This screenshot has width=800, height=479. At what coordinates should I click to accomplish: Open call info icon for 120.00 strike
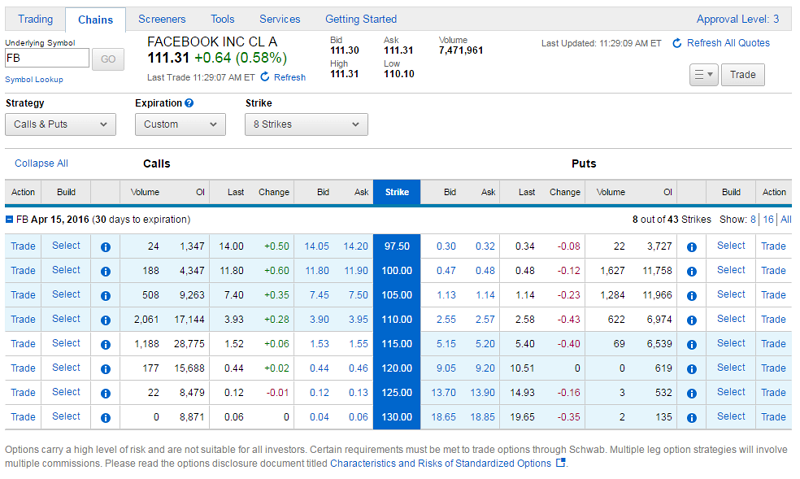[x=106, y=369]
